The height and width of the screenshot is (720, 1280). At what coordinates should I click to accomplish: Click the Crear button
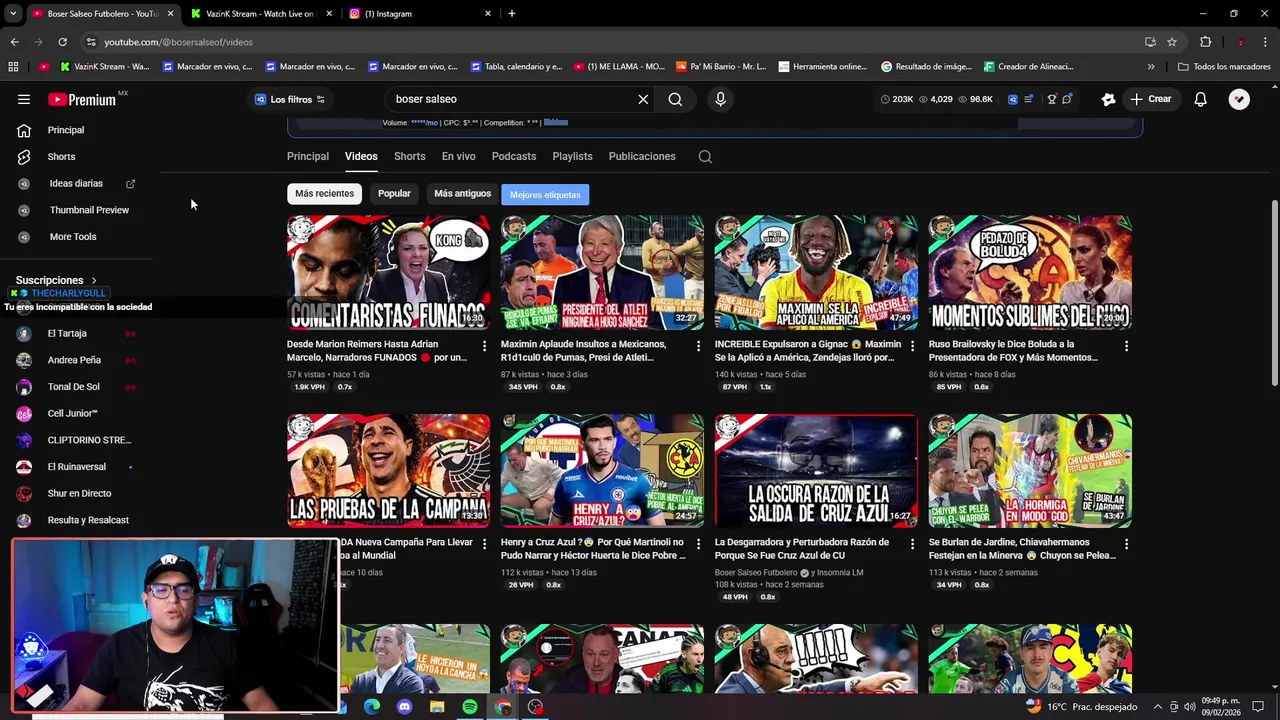coord(1151,99)
